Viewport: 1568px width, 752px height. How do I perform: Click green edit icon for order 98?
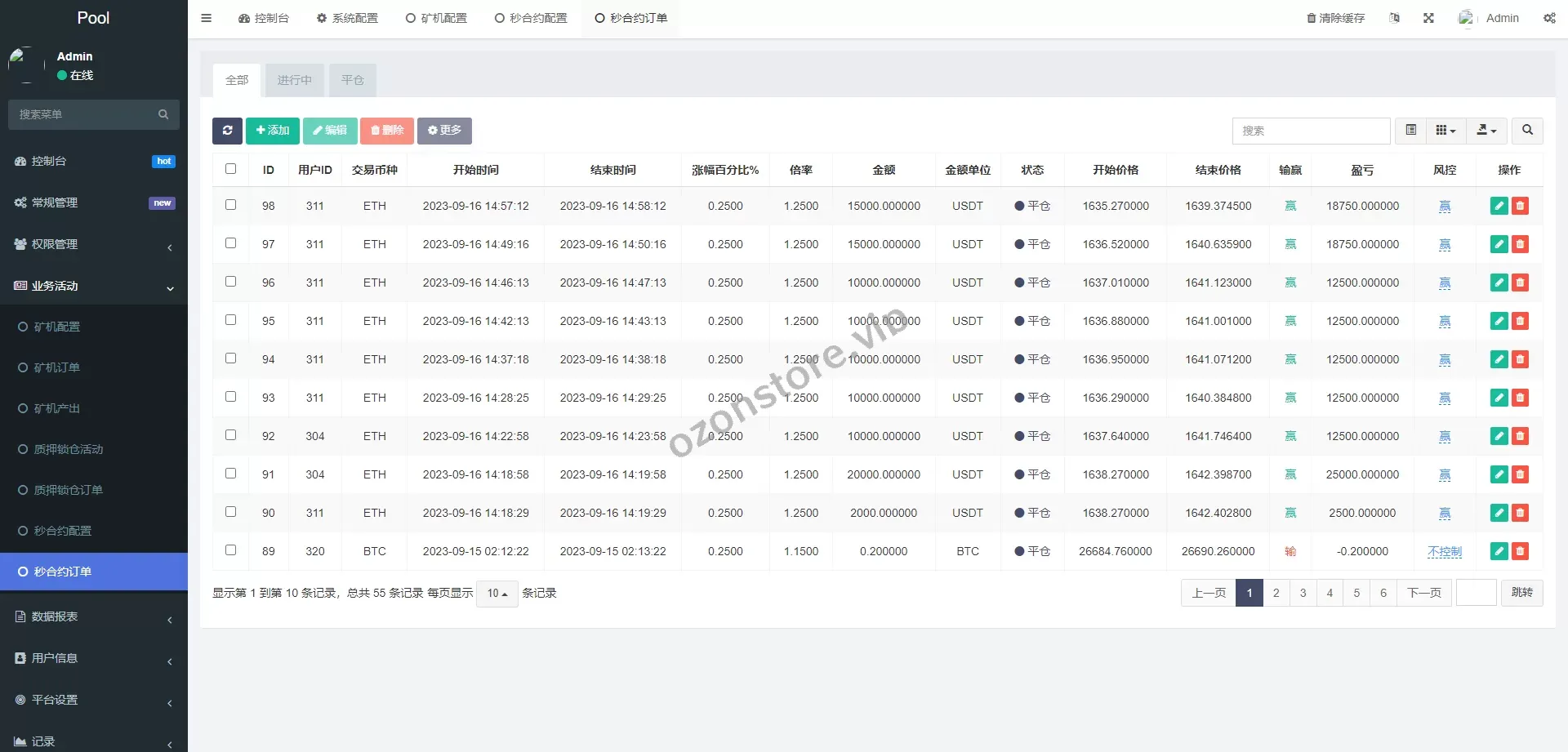click(1499, 207)
